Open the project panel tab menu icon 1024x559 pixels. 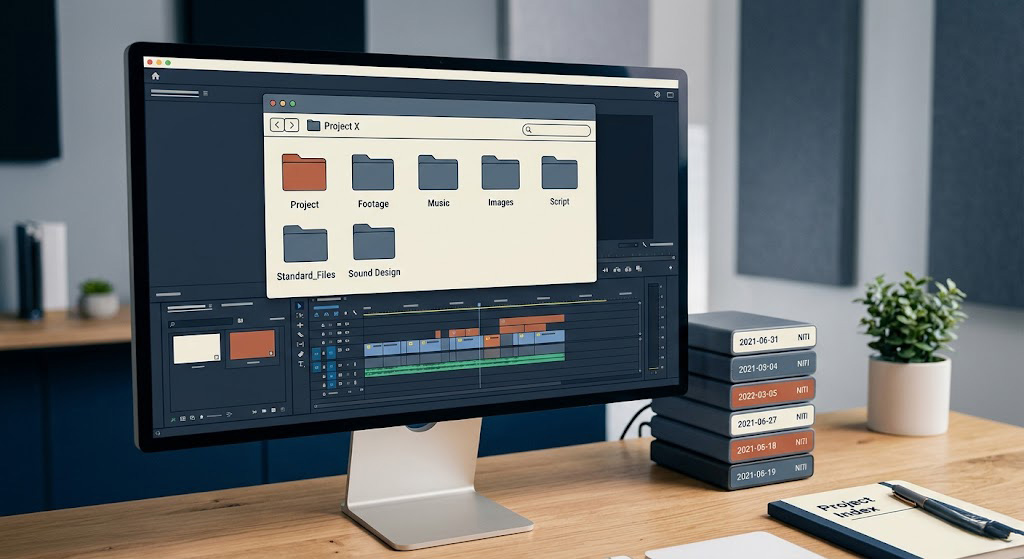210,306
